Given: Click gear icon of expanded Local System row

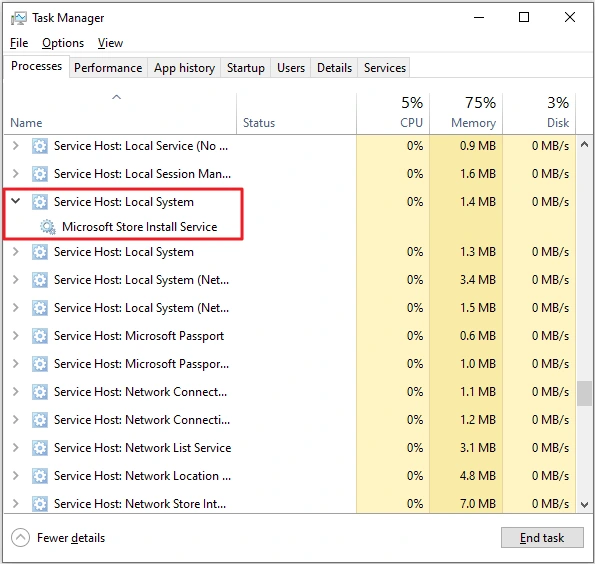Looking at the screenshot, I should point(40,202).
